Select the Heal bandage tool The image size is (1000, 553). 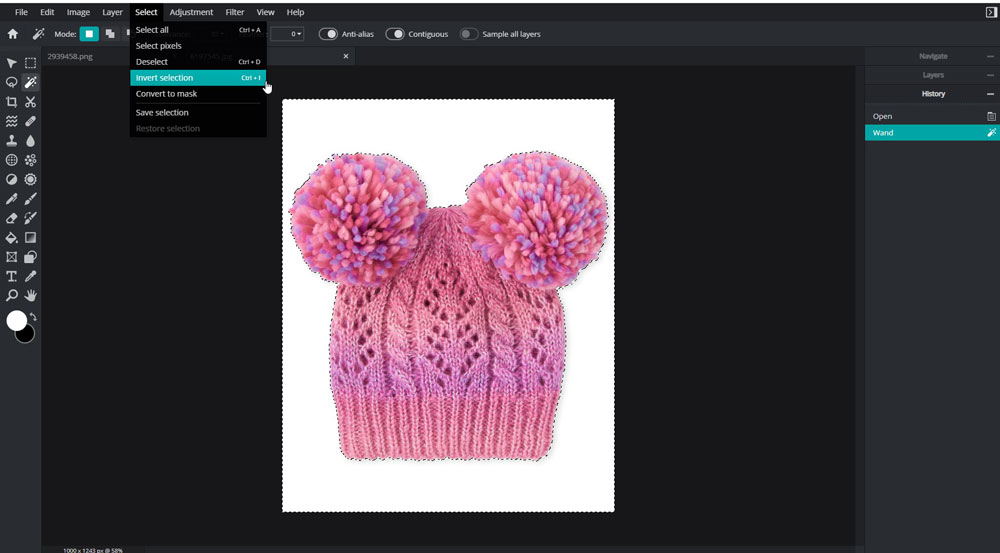click(x=31, y=121)
